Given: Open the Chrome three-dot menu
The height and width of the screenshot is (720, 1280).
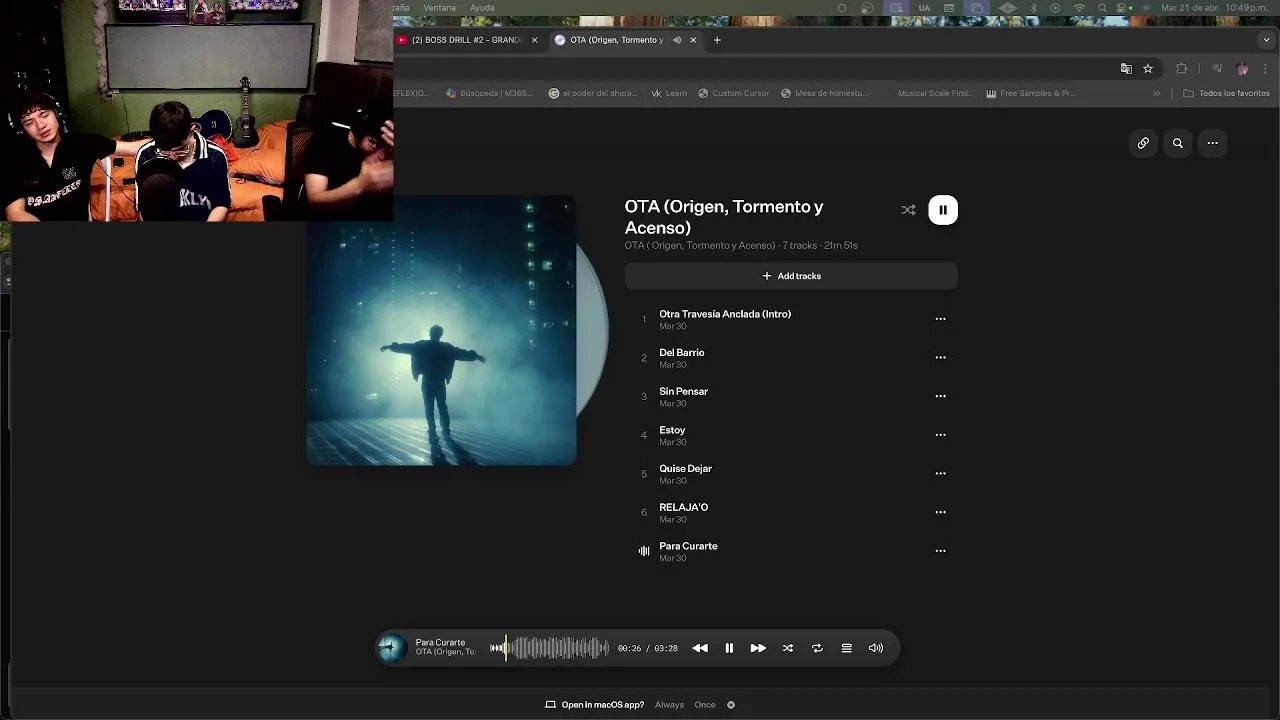Looking at the screenshot, I should click(x=1265, y=68).
